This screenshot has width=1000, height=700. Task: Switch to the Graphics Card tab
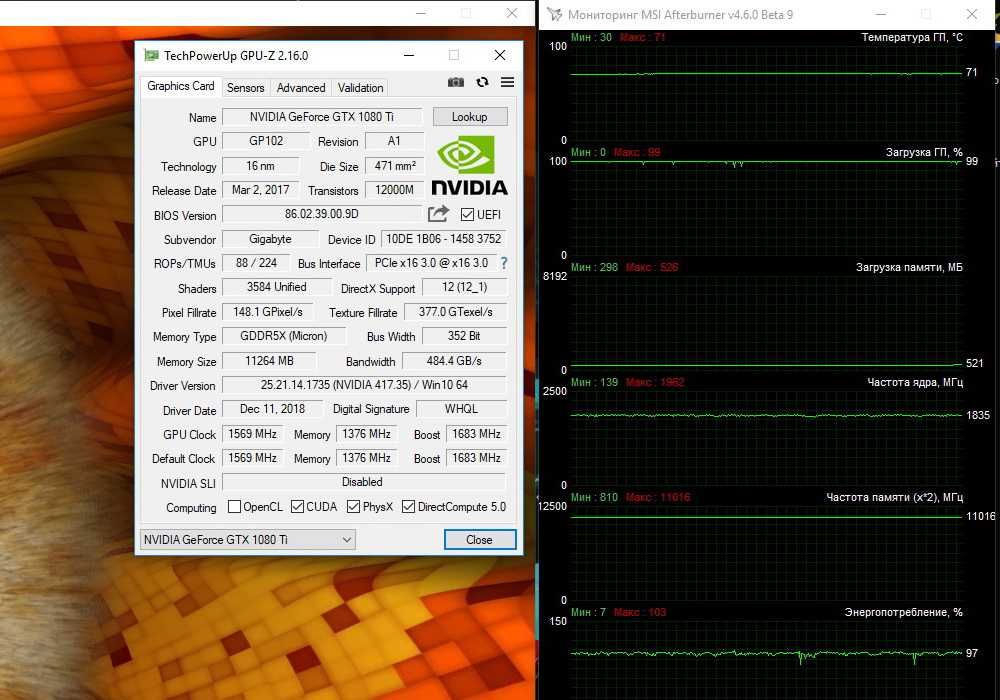coord(180,86)
